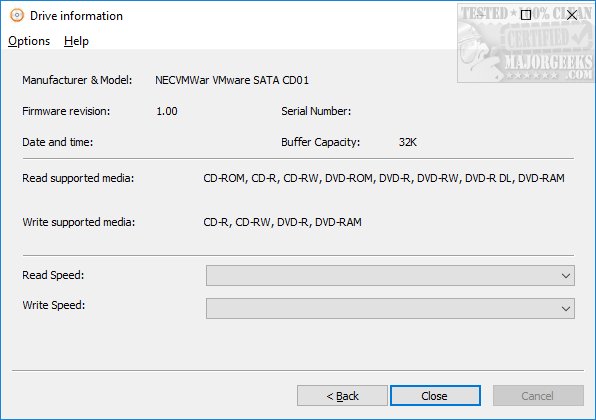596x420 pixels.
Task: Click the 'Manufacturer & Model:' label
Action: 77,80
